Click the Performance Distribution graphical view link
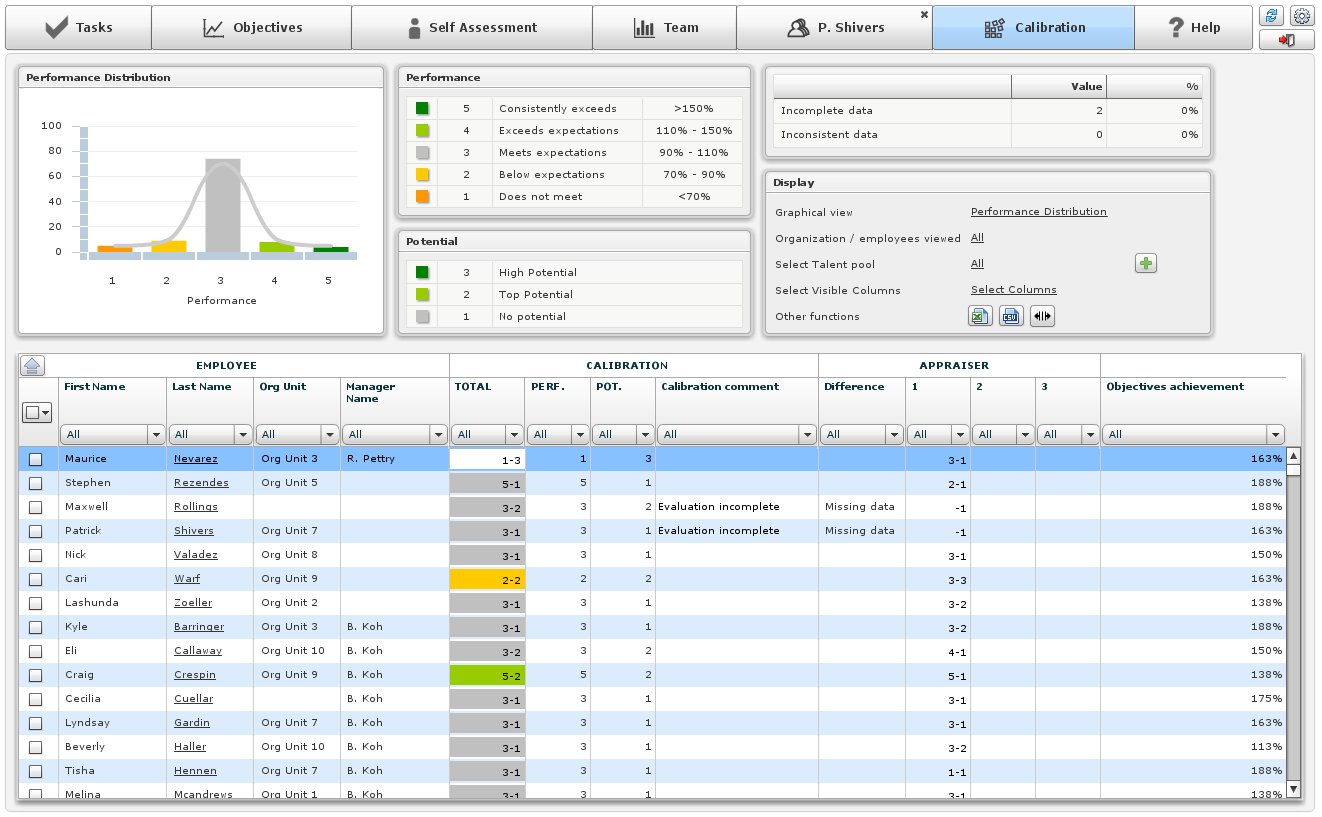This screenshot has width=1322, height=817. click(x=1039, y=212)
